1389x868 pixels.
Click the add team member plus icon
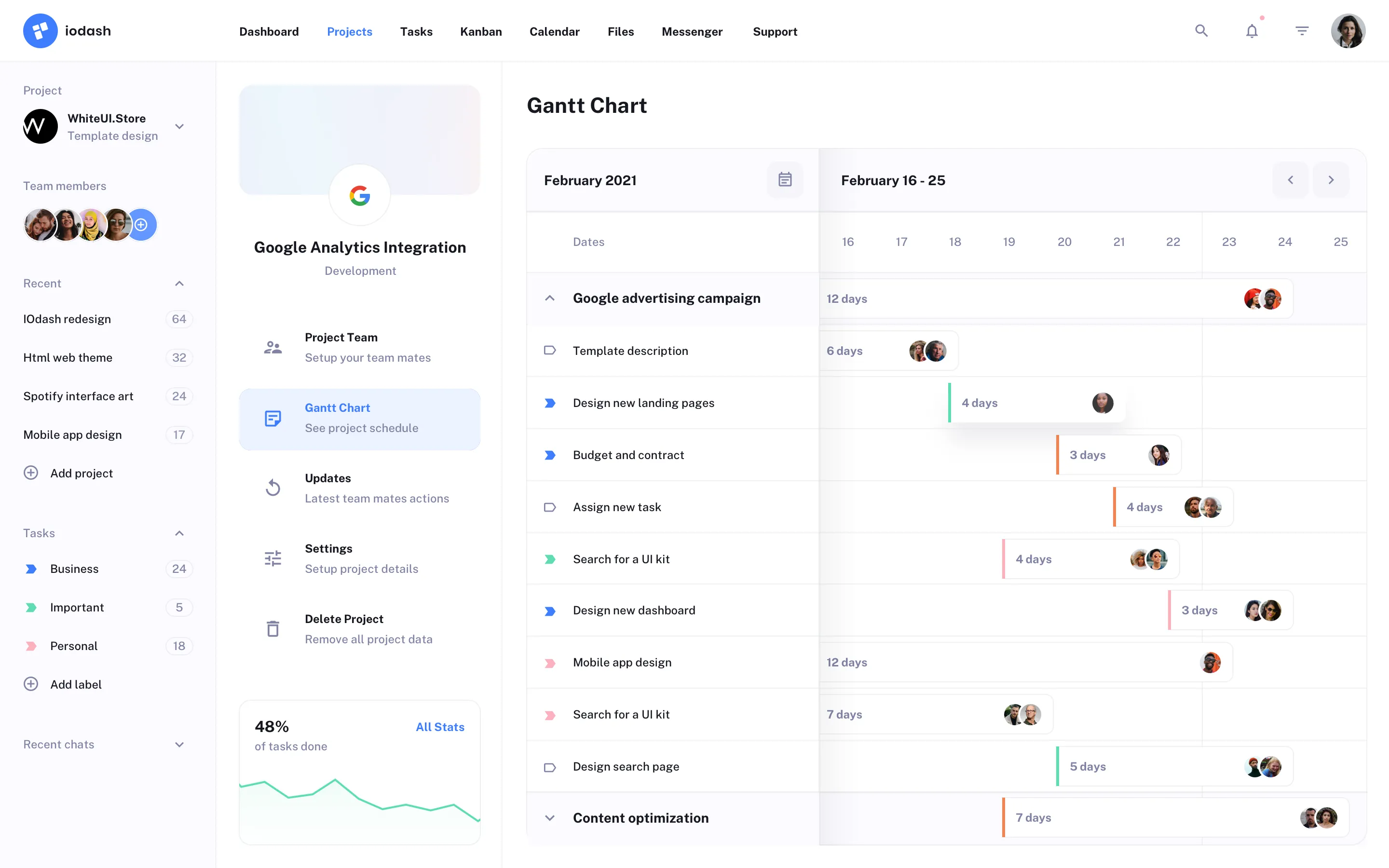[x=141, y=224]
